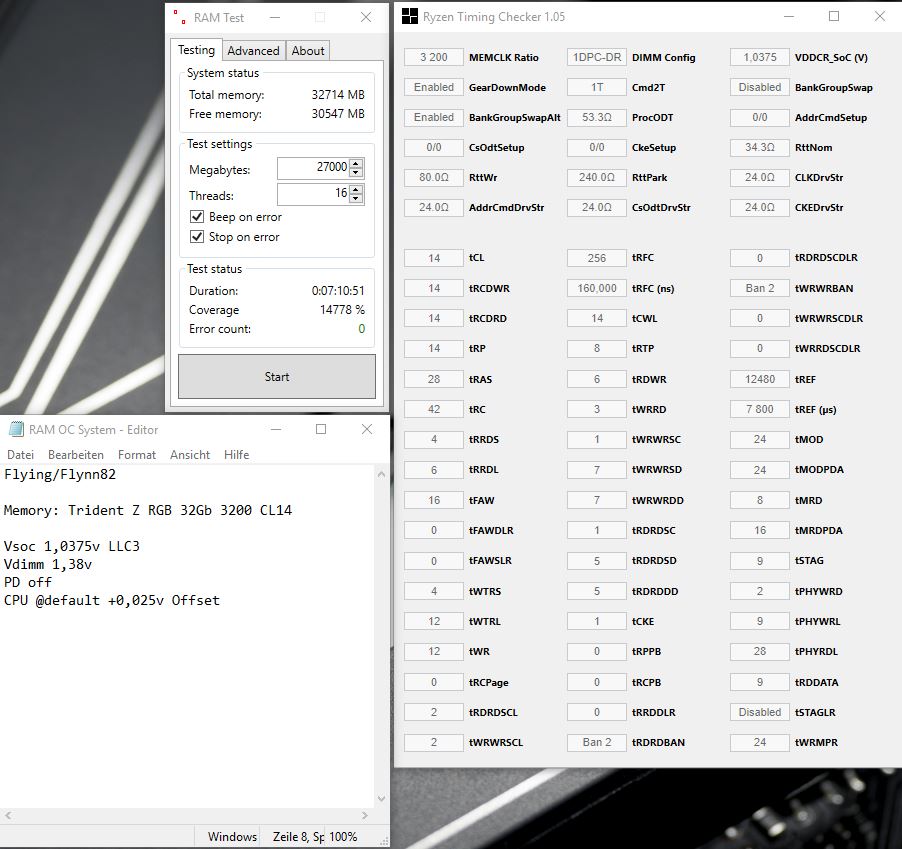Click the tFAW value 16
902x849 pixels.
[434, 500]
